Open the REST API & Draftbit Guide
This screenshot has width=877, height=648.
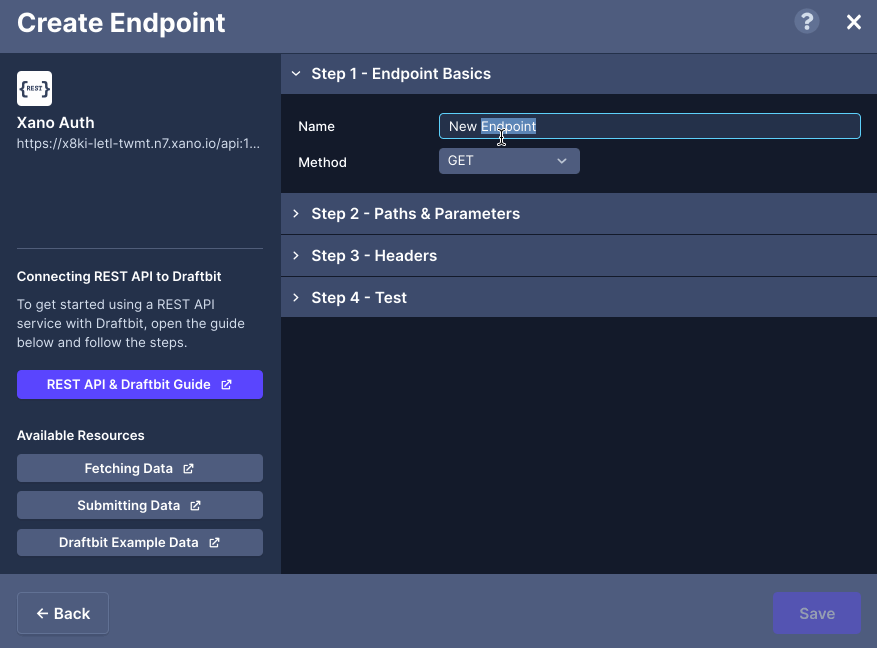pos(140,385)
